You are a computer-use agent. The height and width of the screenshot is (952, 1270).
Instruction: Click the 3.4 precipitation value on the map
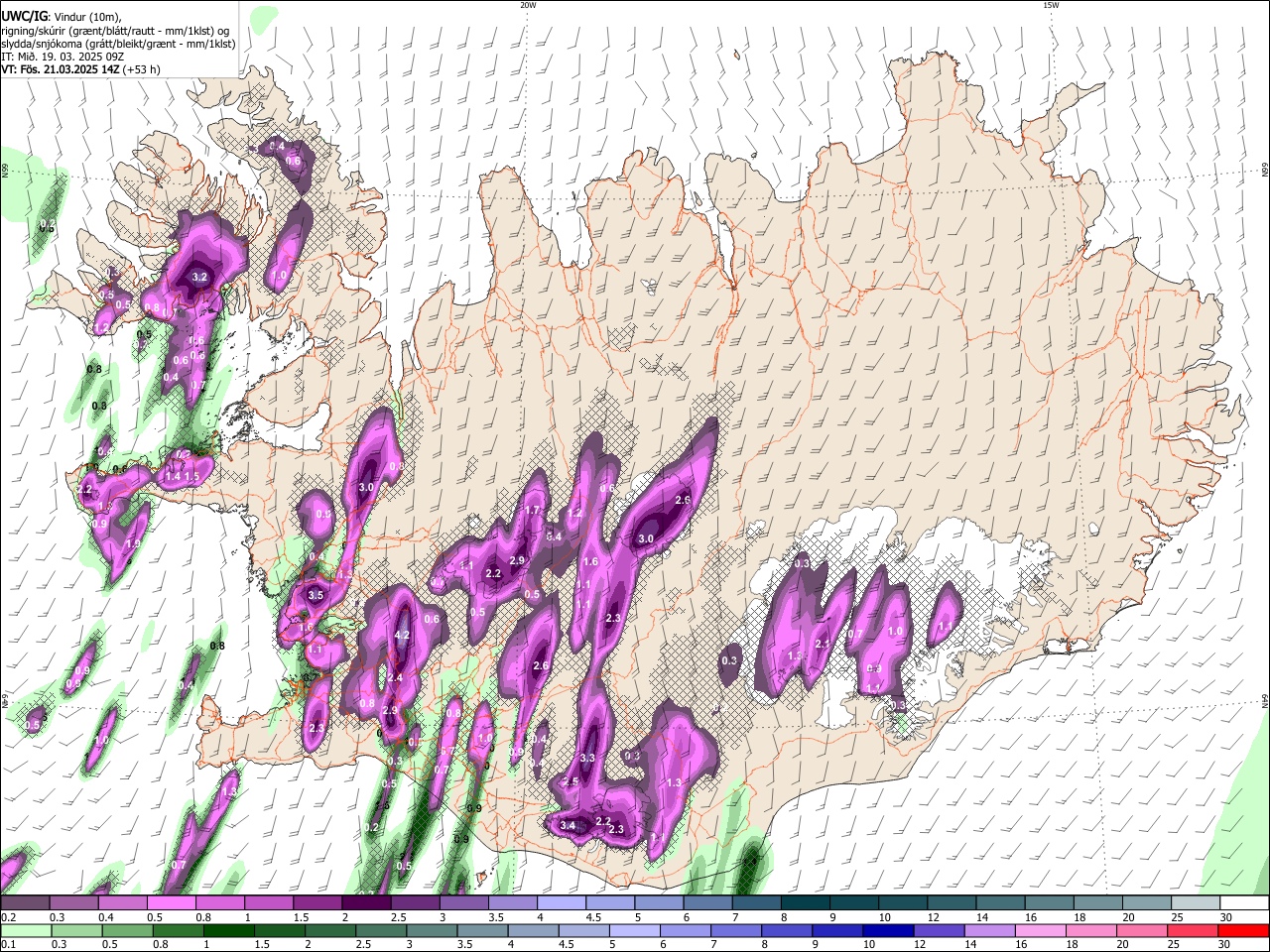tap(568, 825)
